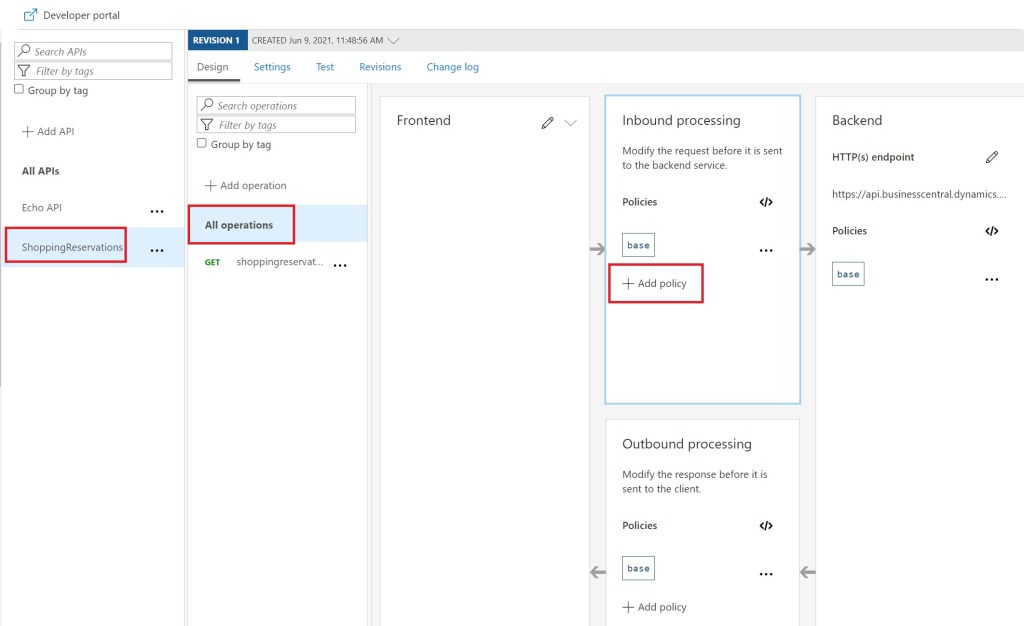1024x626 pixels.
Task: Switch to the Change log tab
Action: [452, 67]
